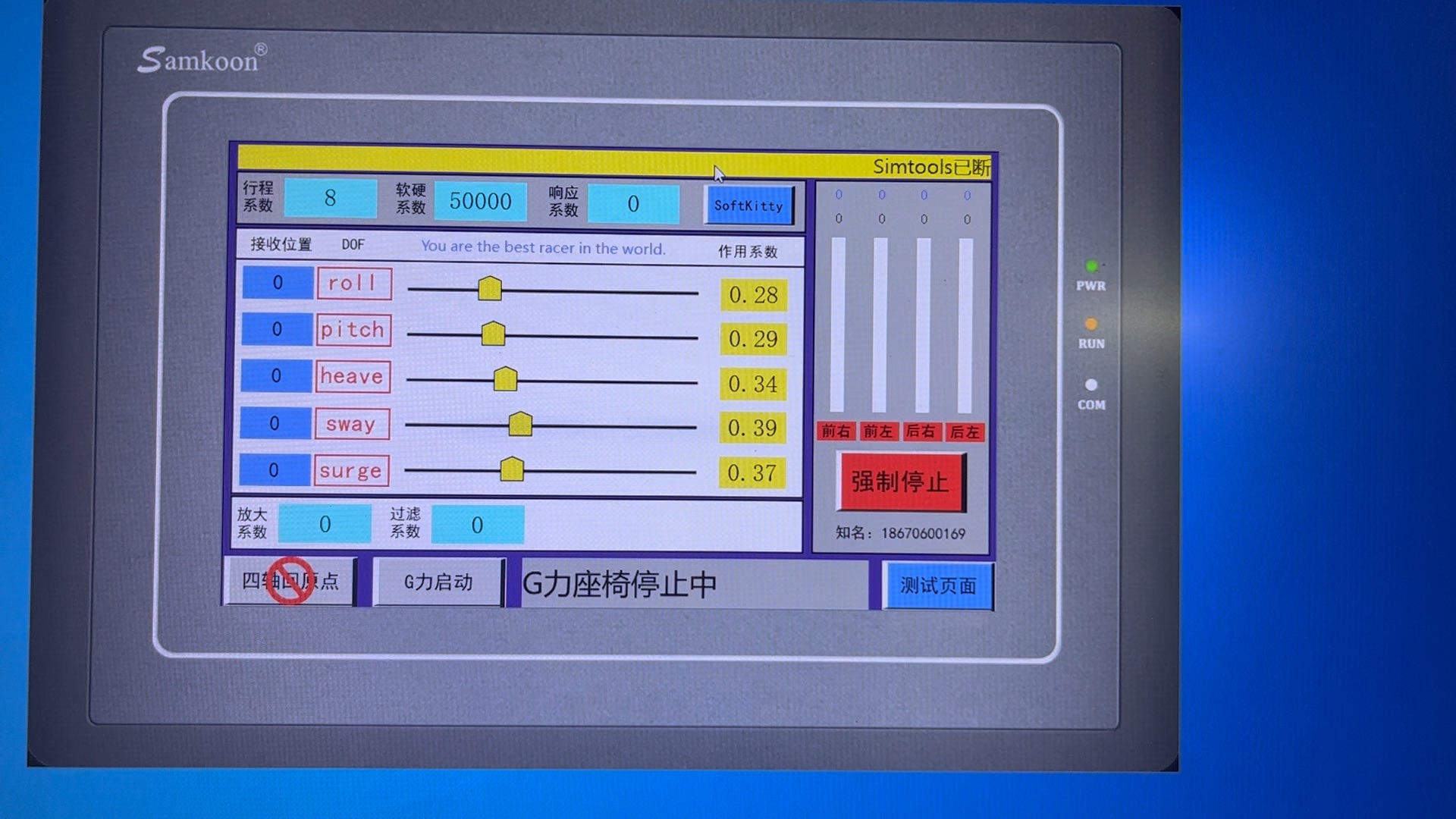This screenshot has height=819, width=1456.
Task: Click the COM status indicator icon
Action: [1091, 382]
